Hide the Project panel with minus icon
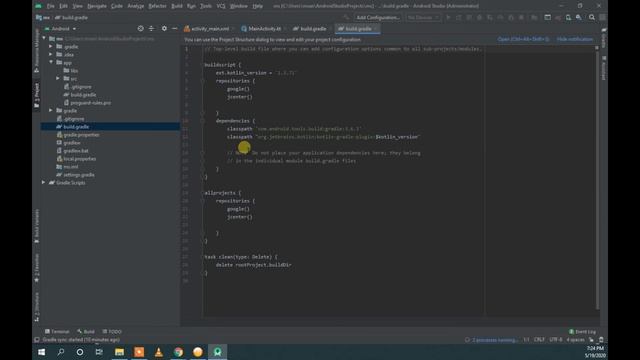Viewport: 640px width, 360px height. (x=175, y=29)
